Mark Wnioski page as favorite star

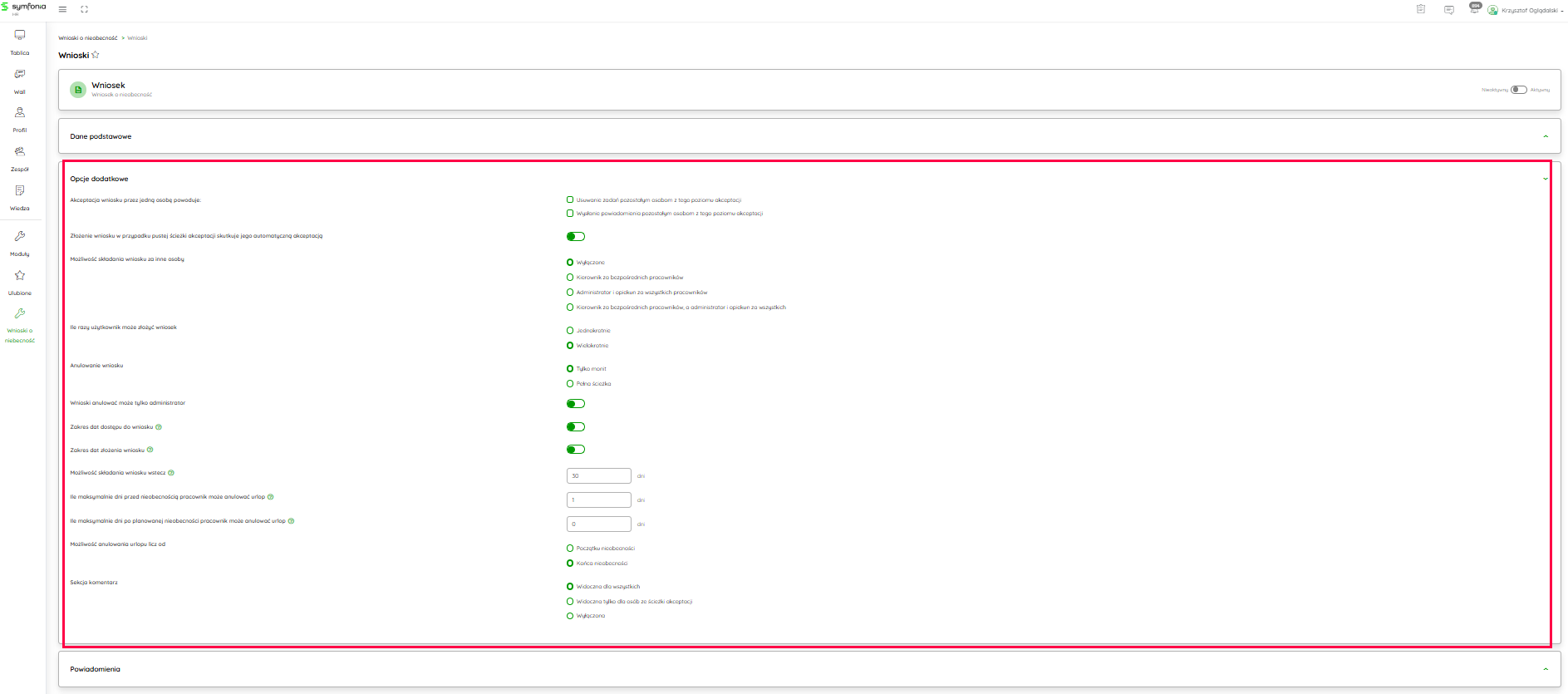coord(96,55)
